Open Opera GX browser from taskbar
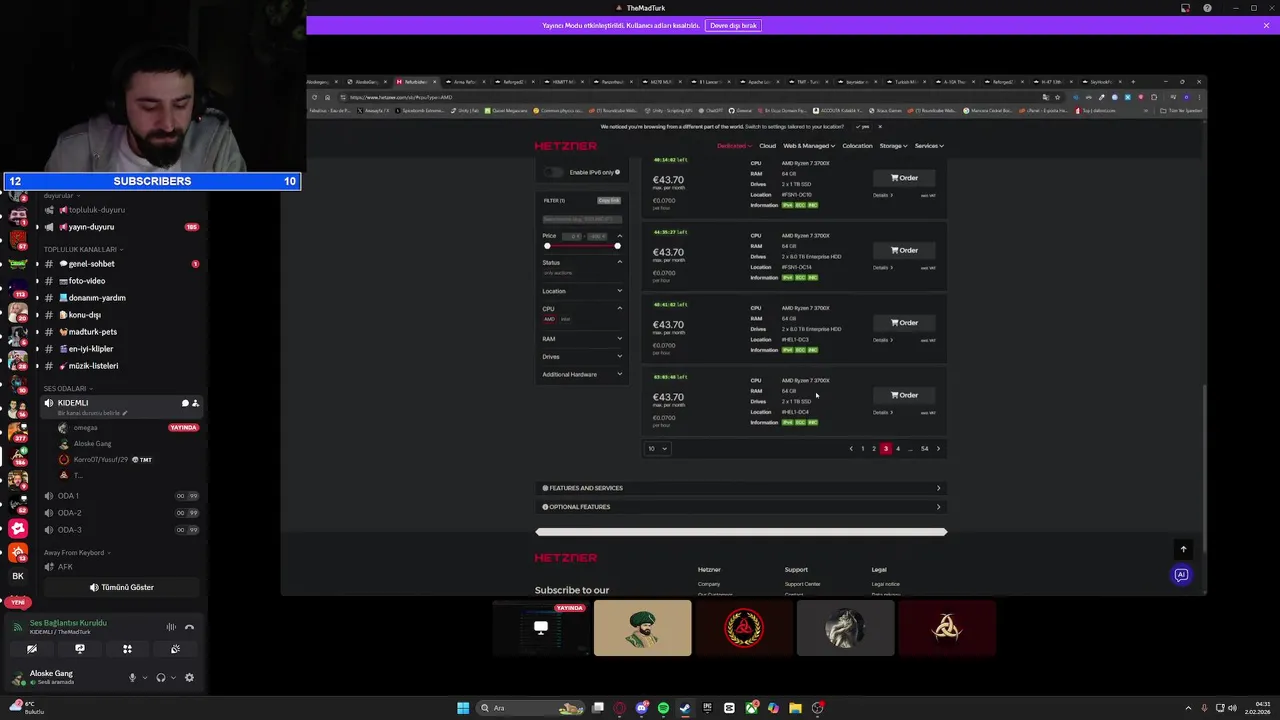Viewport: 1280px width, 720px height. (619, 708)
